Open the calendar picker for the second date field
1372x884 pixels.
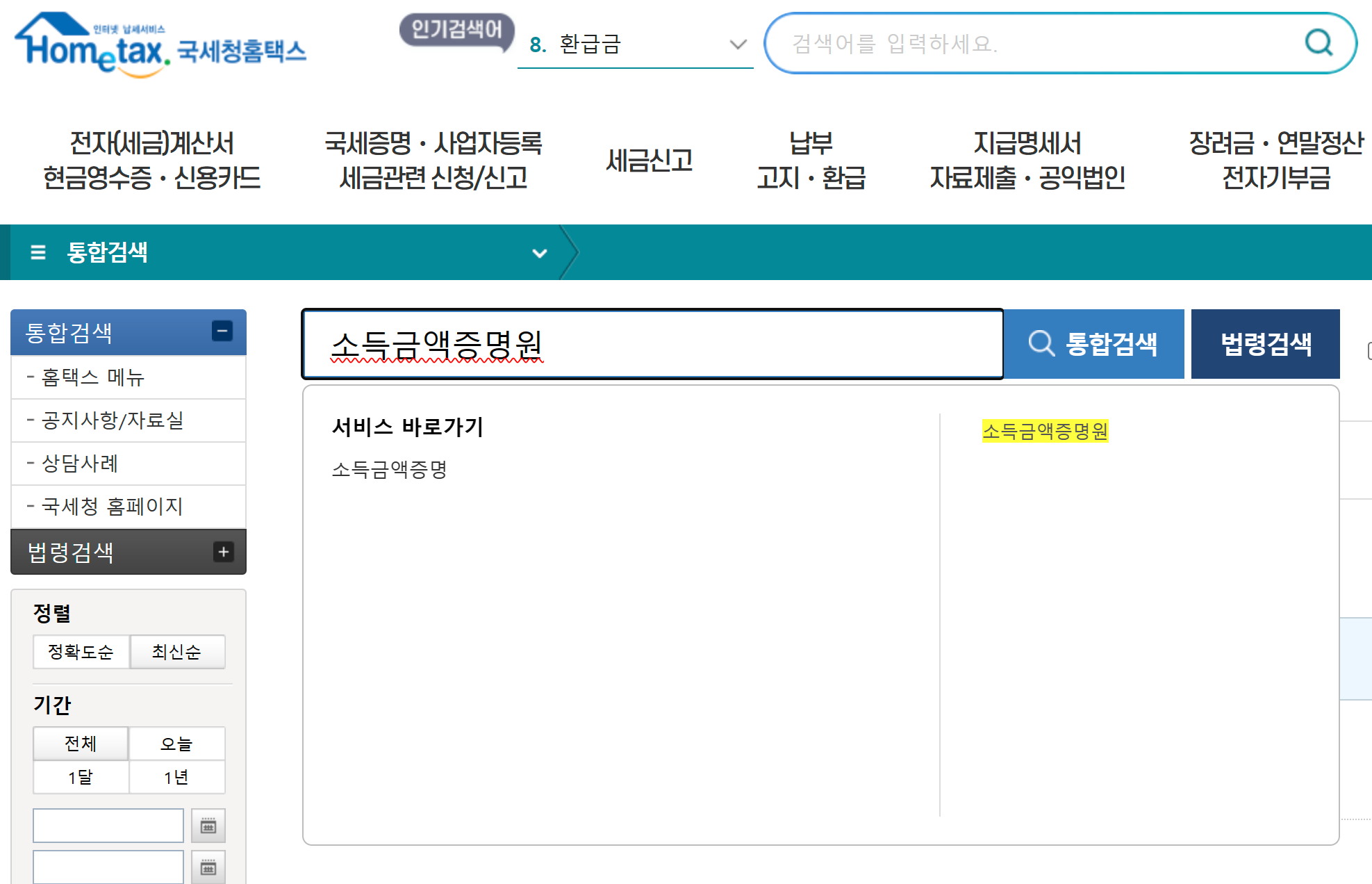point(208,867)
